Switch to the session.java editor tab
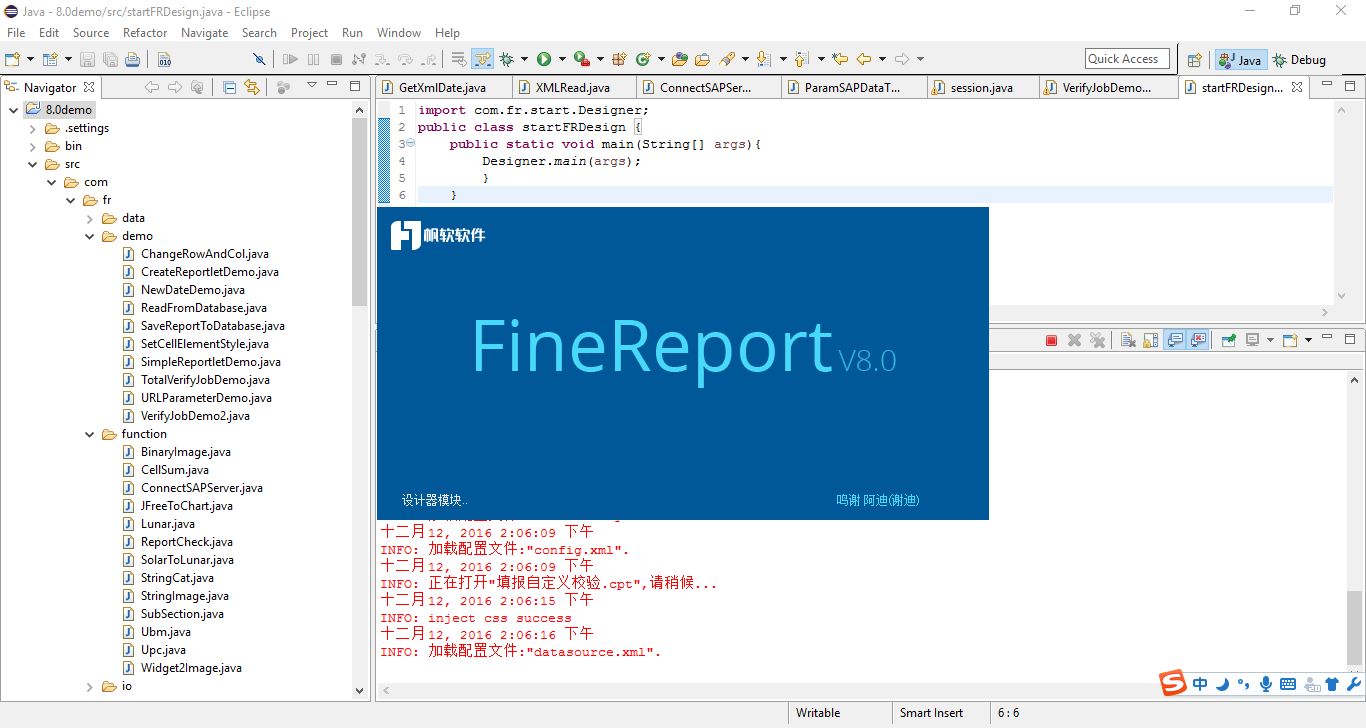Screen dimensions: 1366x728 [982, 88]
